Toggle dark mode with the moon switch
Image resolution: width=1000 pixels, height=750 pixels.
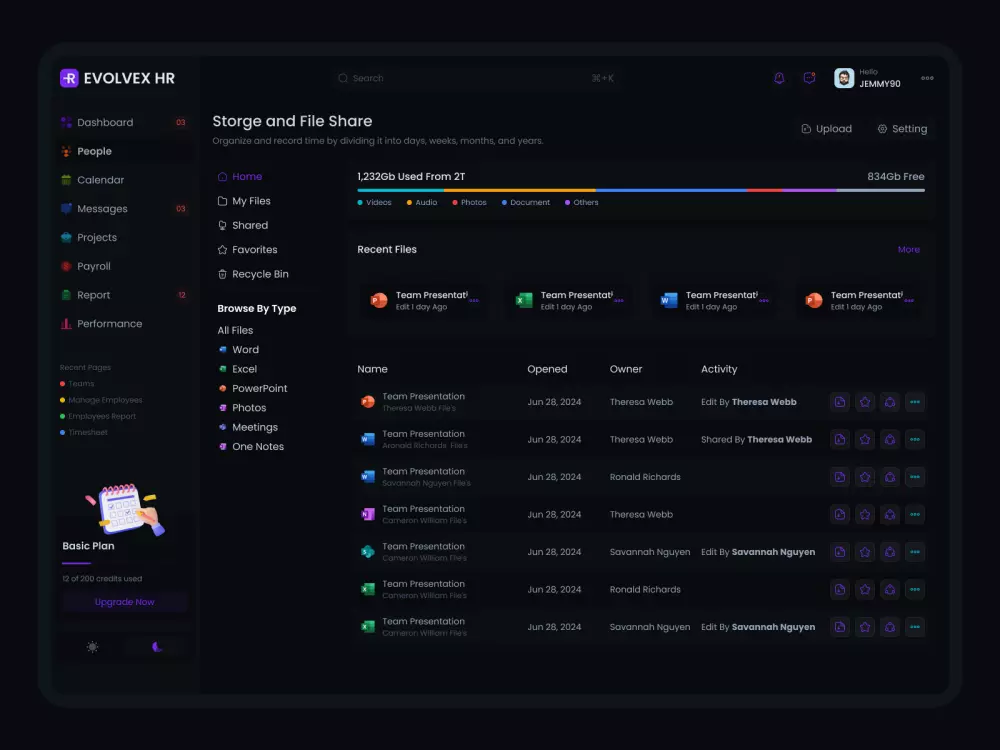pos(157,647)
